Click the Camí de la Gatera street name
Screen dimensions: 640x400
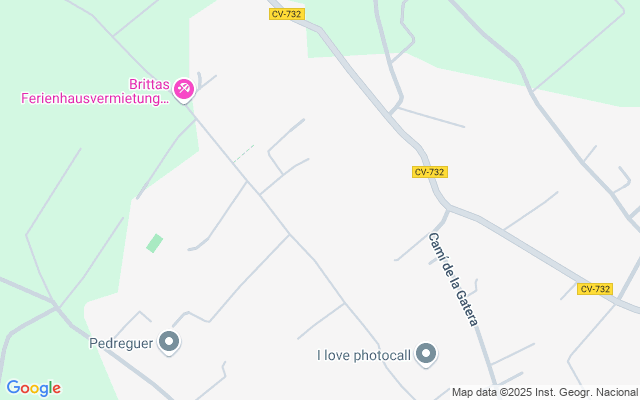pyautogui.click(x=453, y=279)
